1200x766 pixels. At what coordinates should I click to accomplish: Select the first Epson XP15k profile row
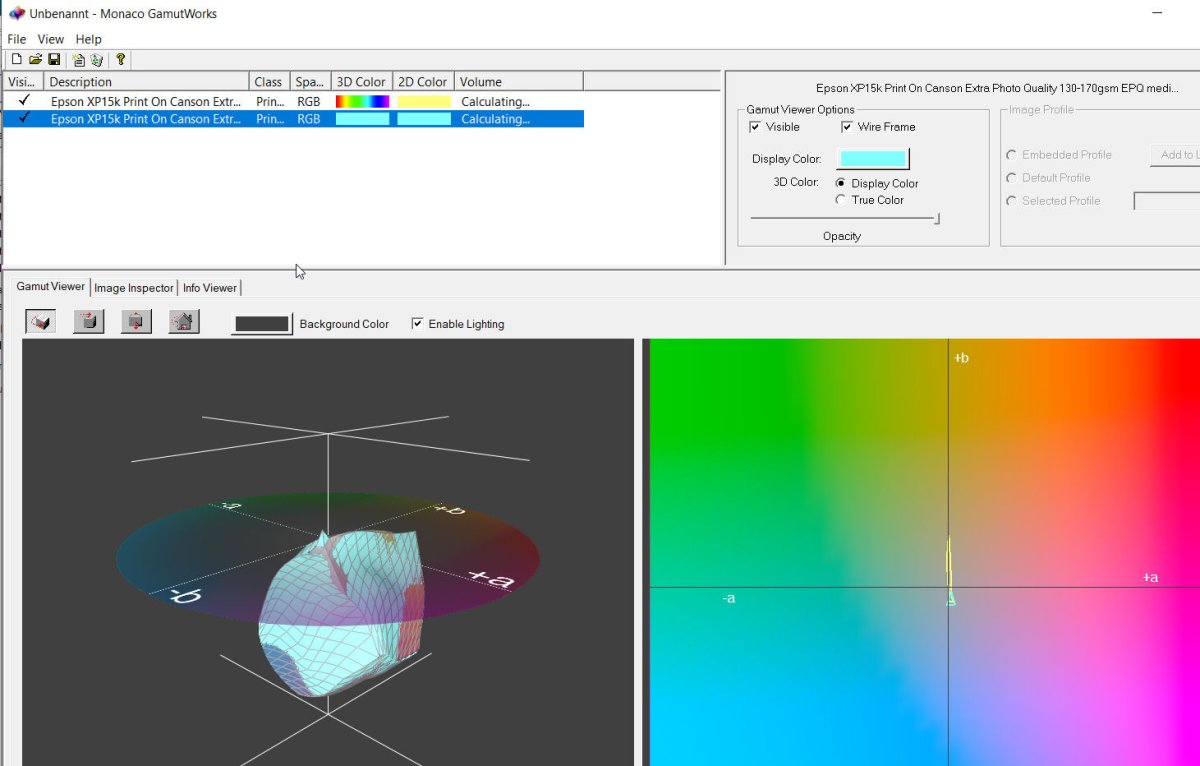pyautogui.click(x=145, y=101)
